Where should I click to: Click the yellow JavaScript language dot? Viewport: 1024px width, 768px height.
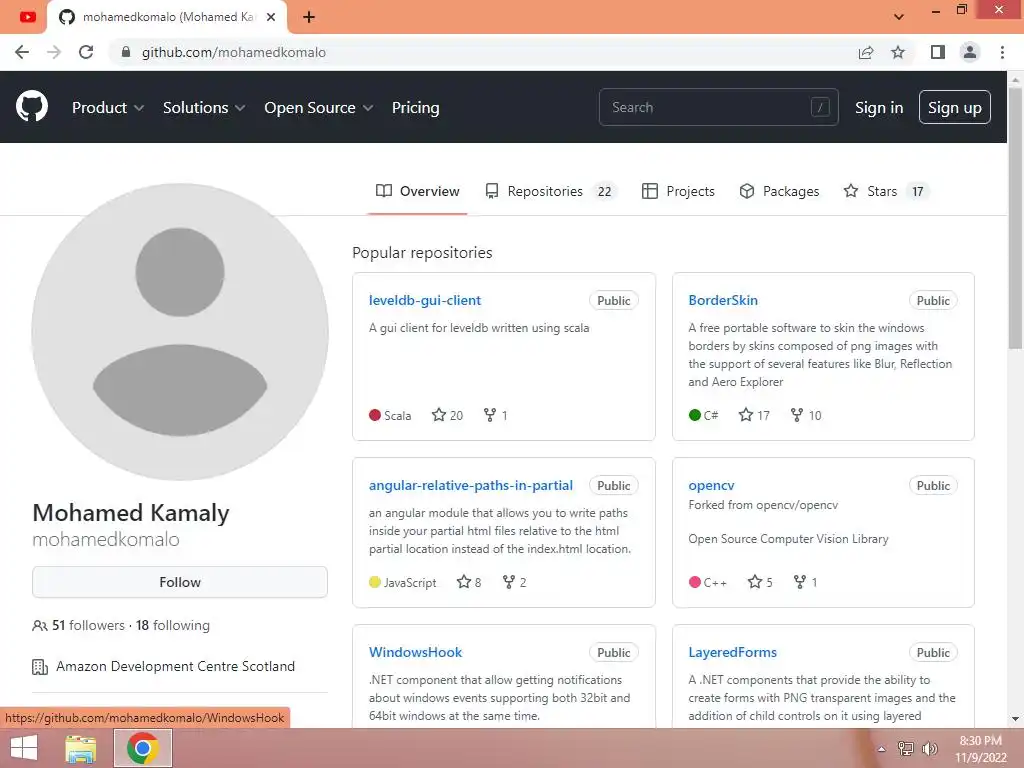click(x=375, y=582)
